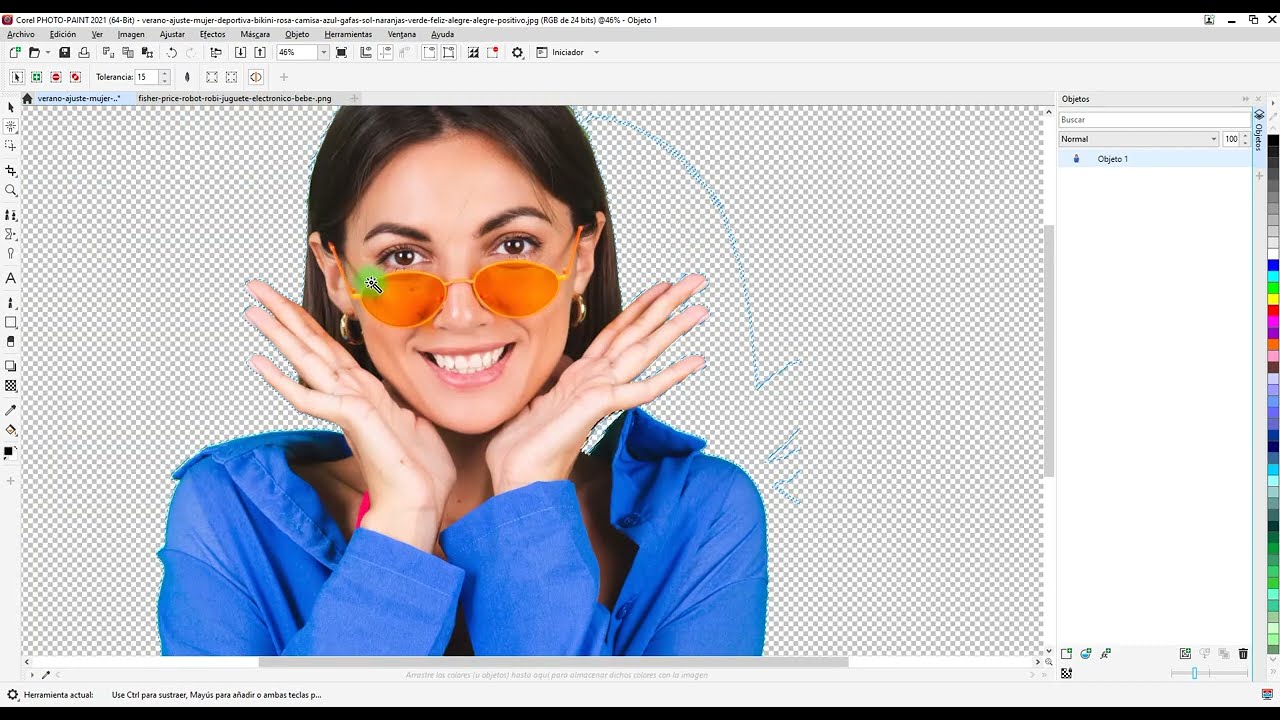Viewport: 1280px width, 720px height.
Task: Toggle the Objeto 1 person icon
Action: pyautogui.click(x=1076, y=159)
